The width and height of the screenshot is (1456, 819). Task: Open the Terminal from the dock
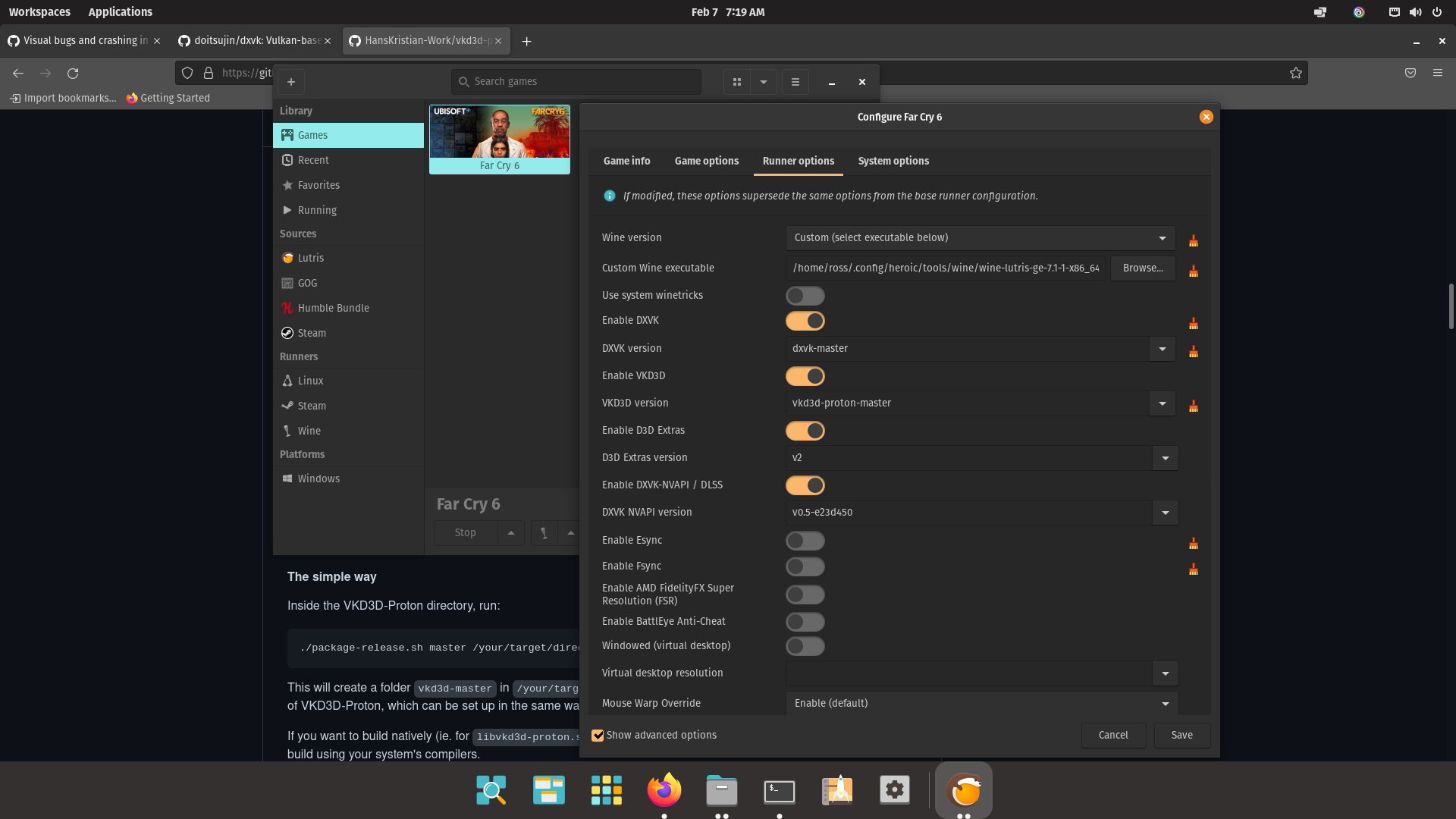pyautogui.click(x=780, y=790)
